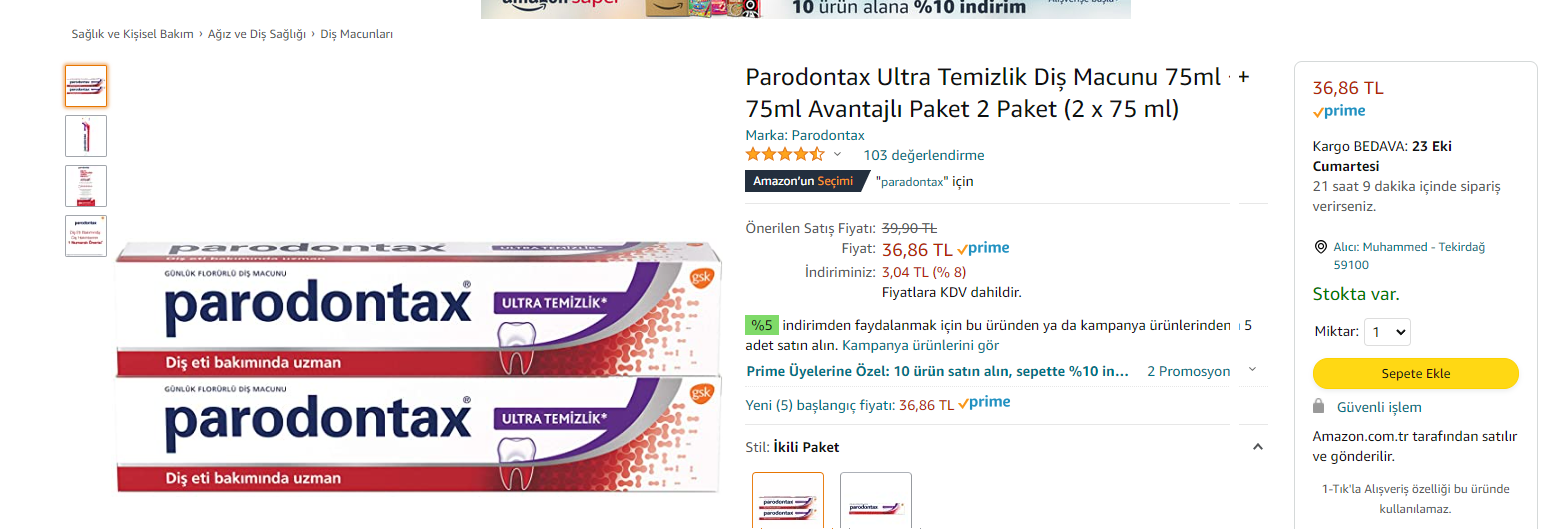The width and height of the screenshot is (1568, 529).
Task: Open Marka: Parodontax brand link
Action: 805,135
